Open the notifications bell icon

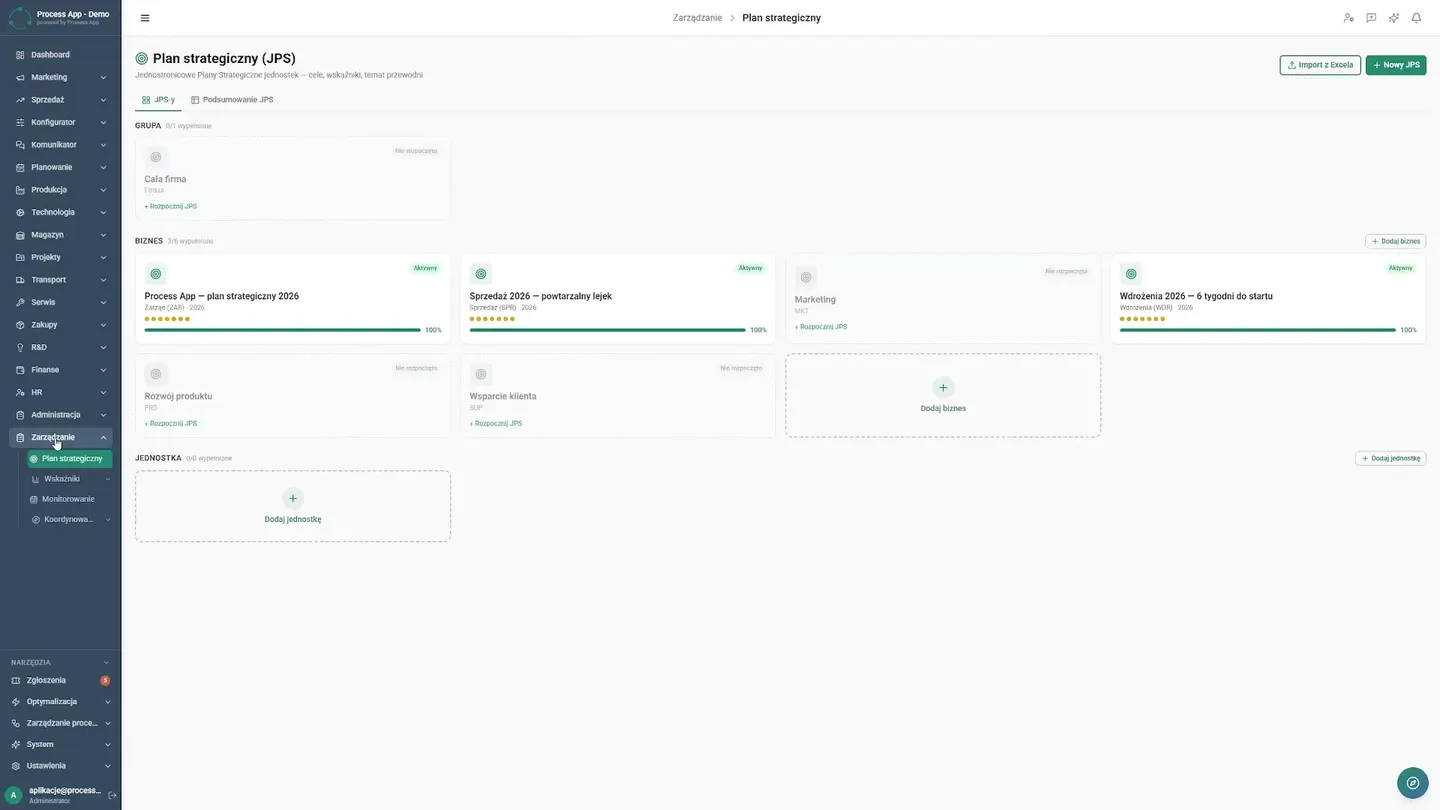click(1416, 18)
